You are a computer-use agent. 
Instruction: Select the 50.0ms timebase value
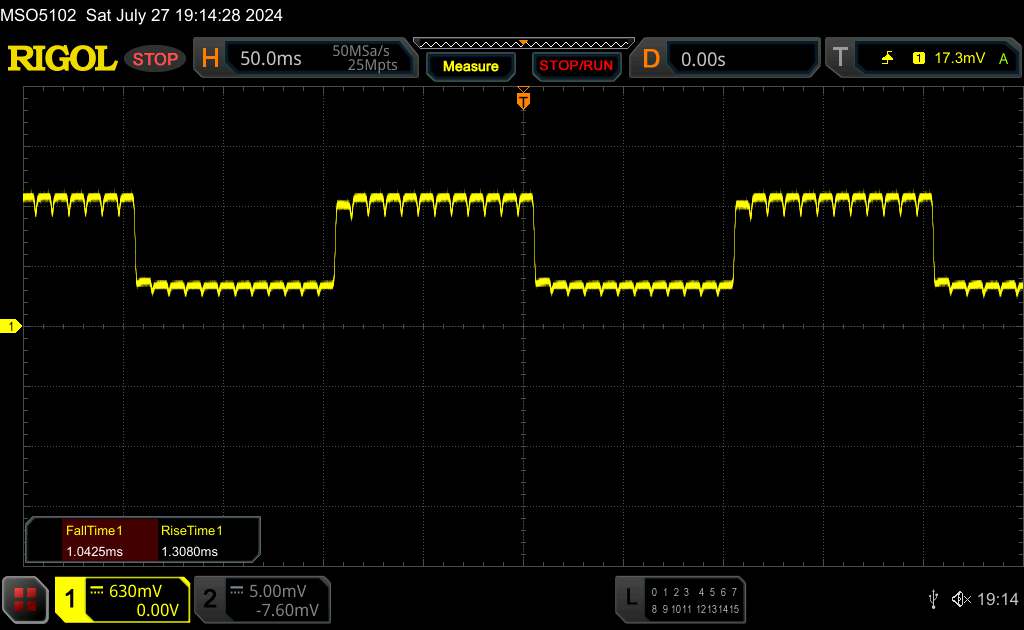(270, 59)
